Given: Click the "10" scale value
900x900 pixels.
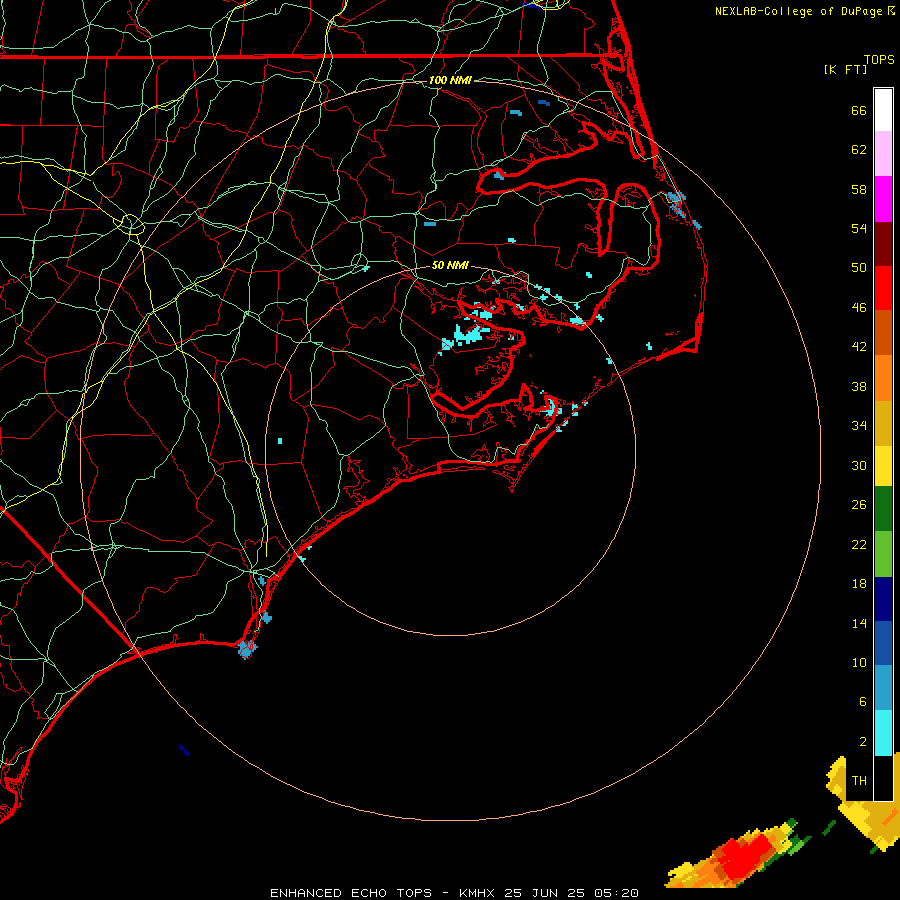Looking at the screenshot, I should (x=859, y=662).
